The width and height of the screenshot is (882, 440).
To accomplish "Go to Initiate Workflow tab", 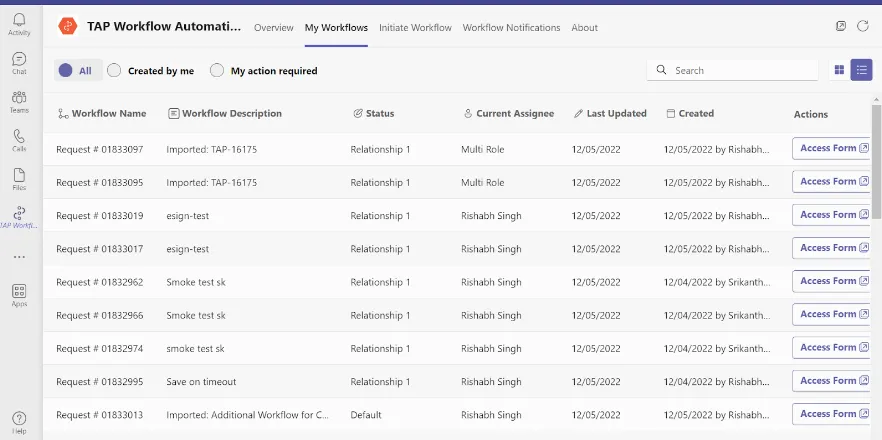I will [x=415, y=28].
